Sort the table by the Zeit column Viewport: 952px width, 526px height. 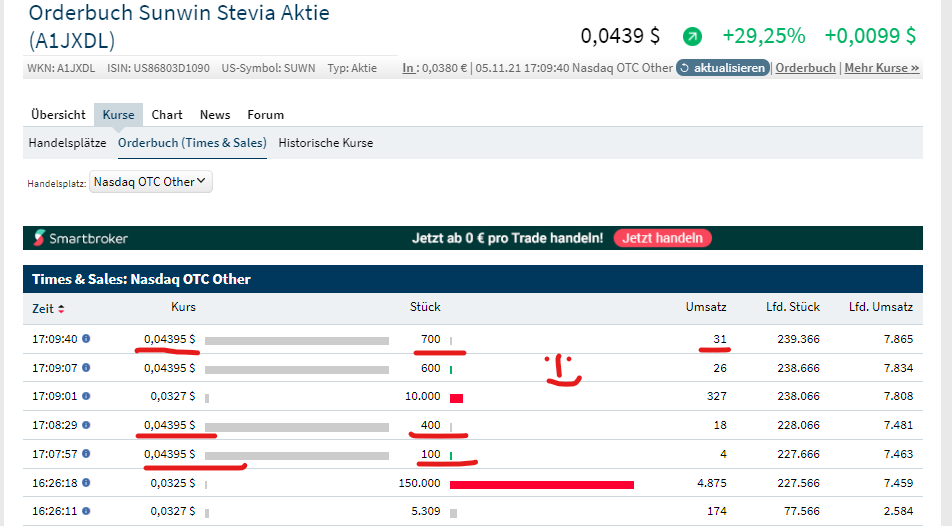(x=48, y=308)
